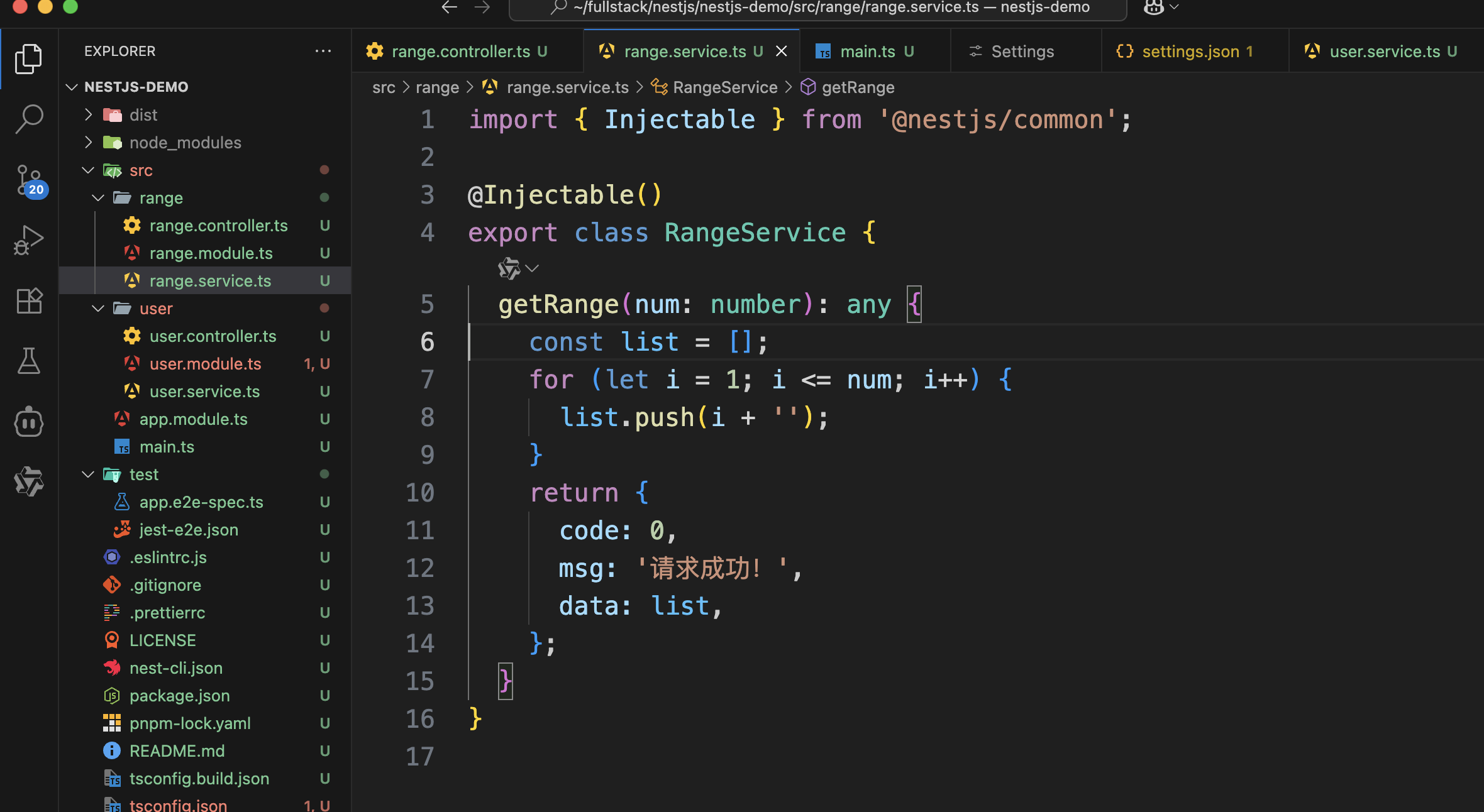
Task: Click the navigate back arrow
Action: click(x=449, y=8)
